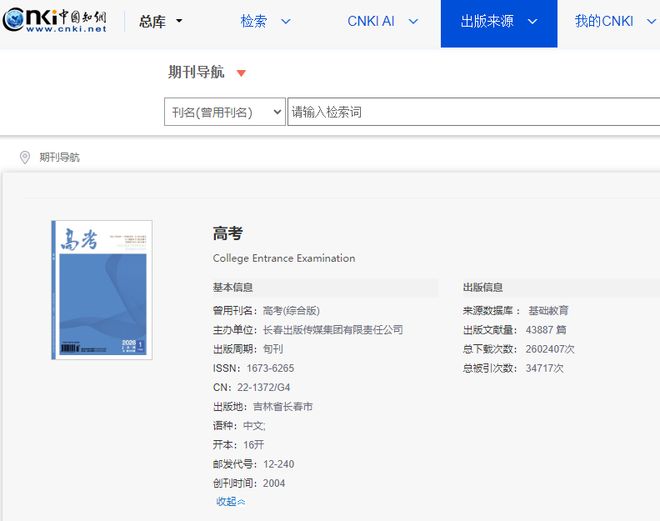Open the 我的CNKI menu
This screenshot has width=660, height=521.
coord(604,21)
